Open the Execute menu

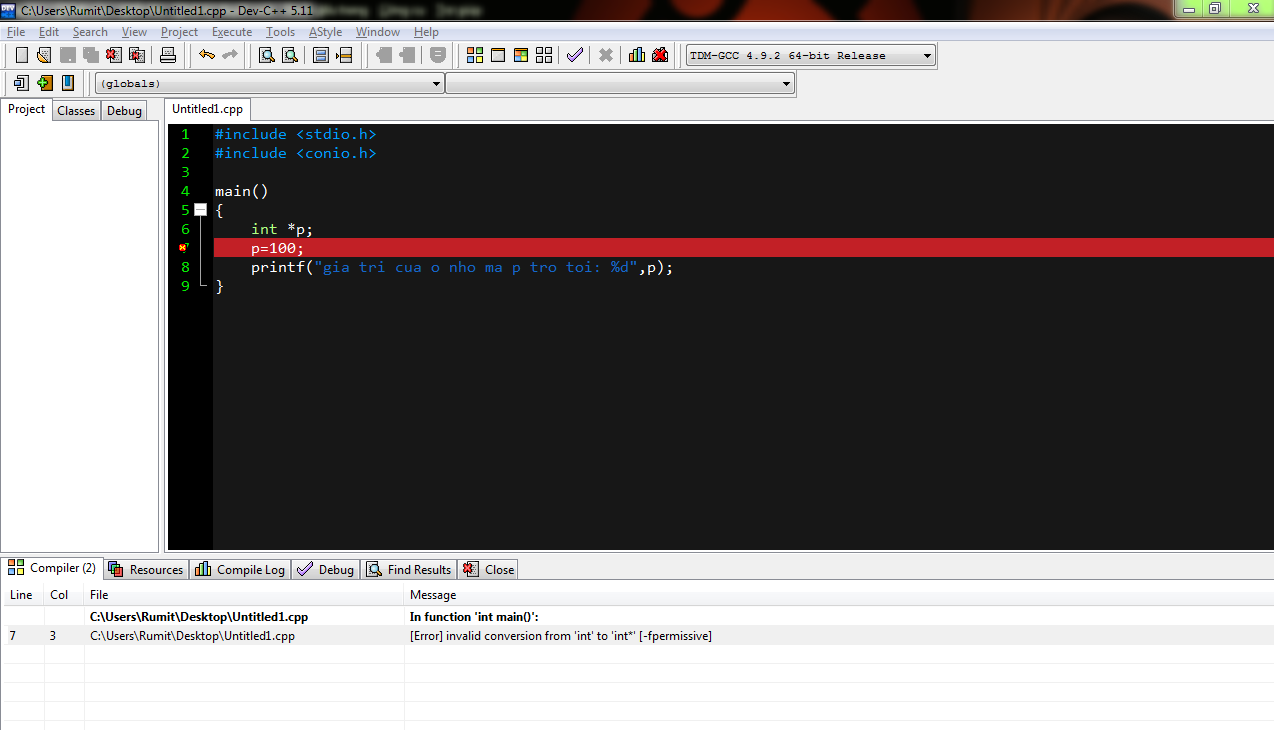(231, 32)
